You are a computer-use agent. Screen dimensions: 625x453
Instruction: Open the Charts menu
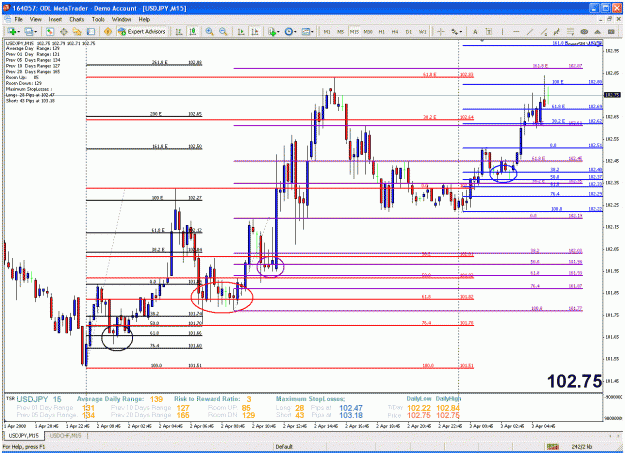click(x=77, y=19)
